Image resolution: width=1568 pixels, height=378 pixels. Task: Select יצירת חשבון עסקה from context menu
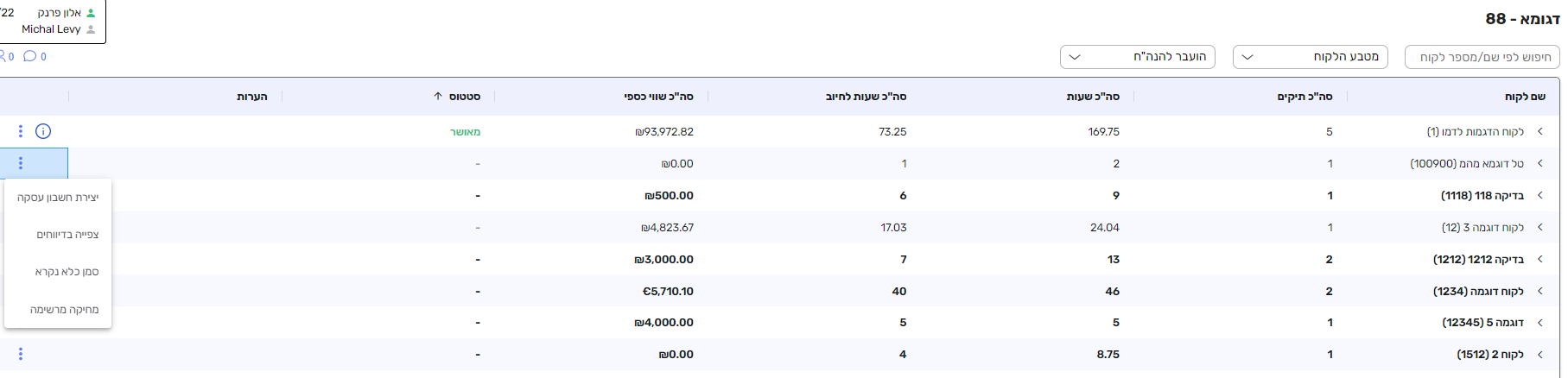tap(58, 198)
